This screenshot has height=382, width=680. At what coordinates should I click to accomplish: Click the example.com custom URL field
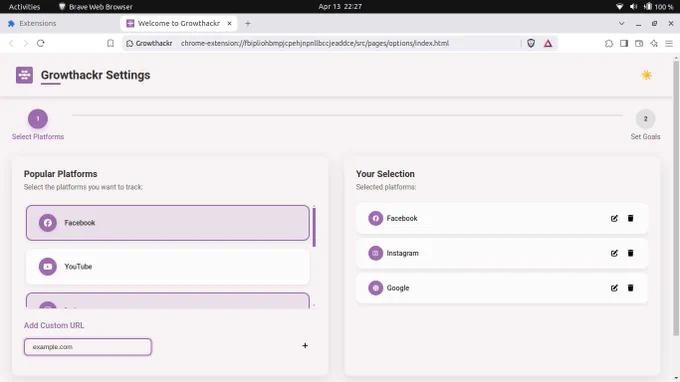(x=88, y=347)
